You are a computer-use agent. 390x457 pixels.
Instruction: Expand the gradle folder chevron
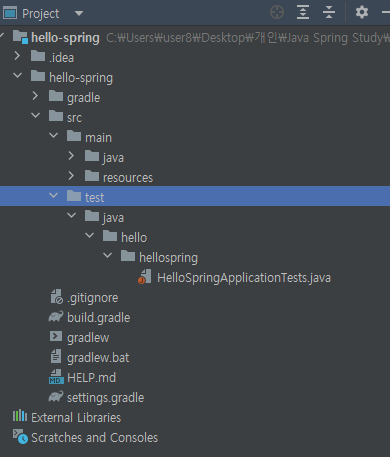[35, 96]
